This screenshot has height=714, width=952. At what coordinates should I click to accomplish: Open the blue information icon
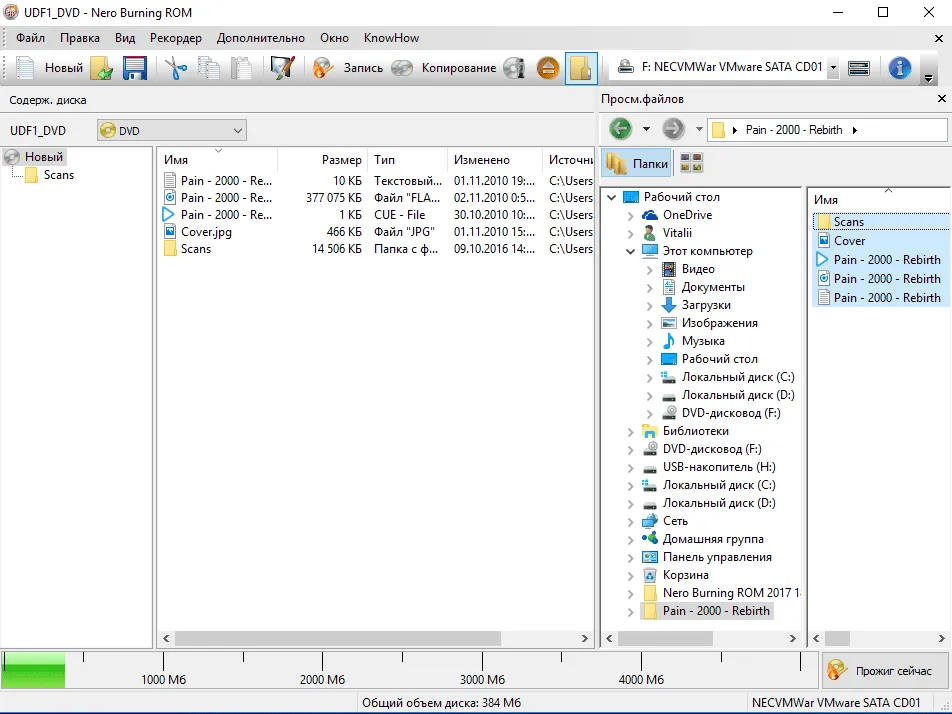[x=900, y=67]
